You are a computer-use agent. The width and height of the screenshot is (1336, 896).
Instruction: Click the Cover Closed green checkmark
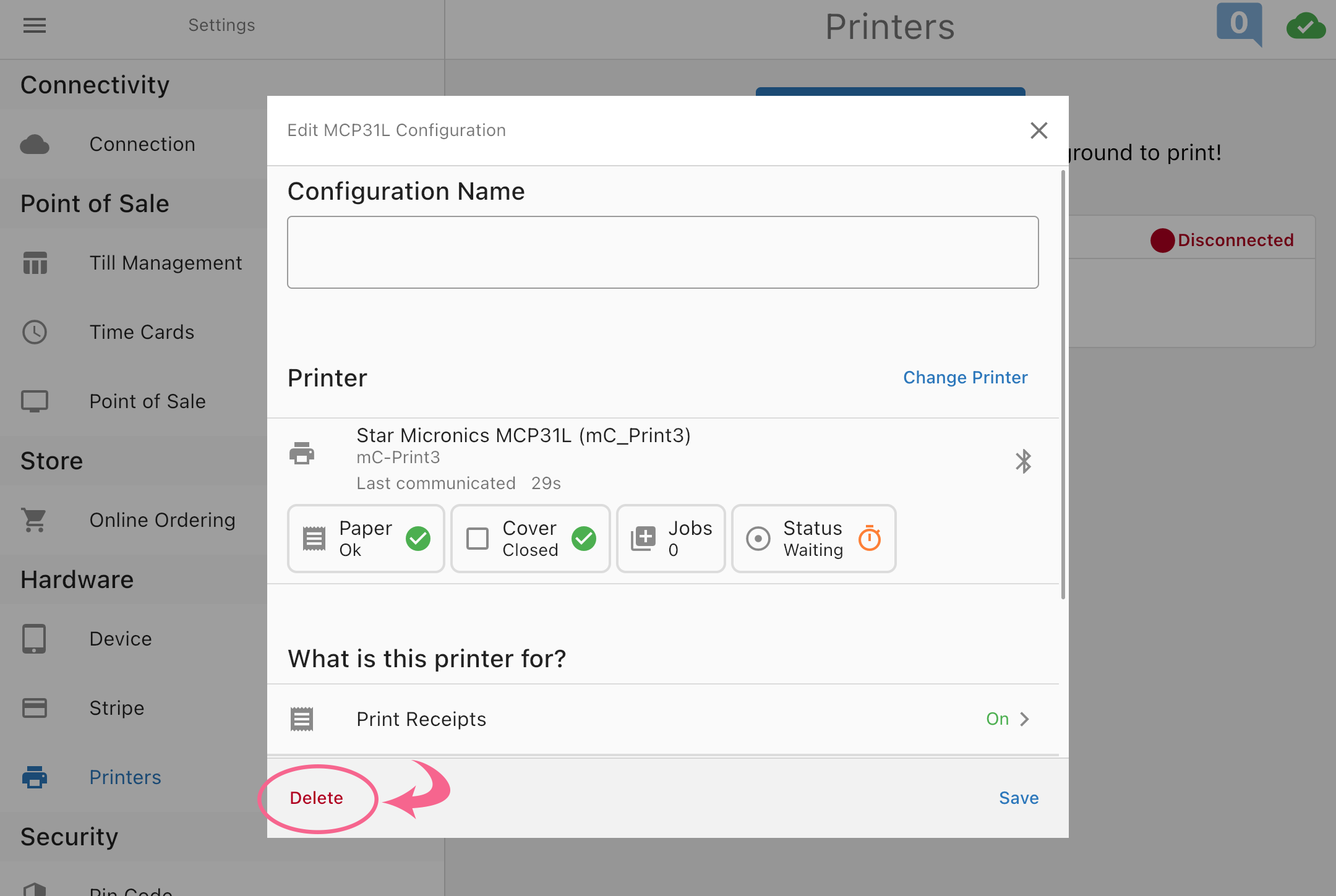584,539
